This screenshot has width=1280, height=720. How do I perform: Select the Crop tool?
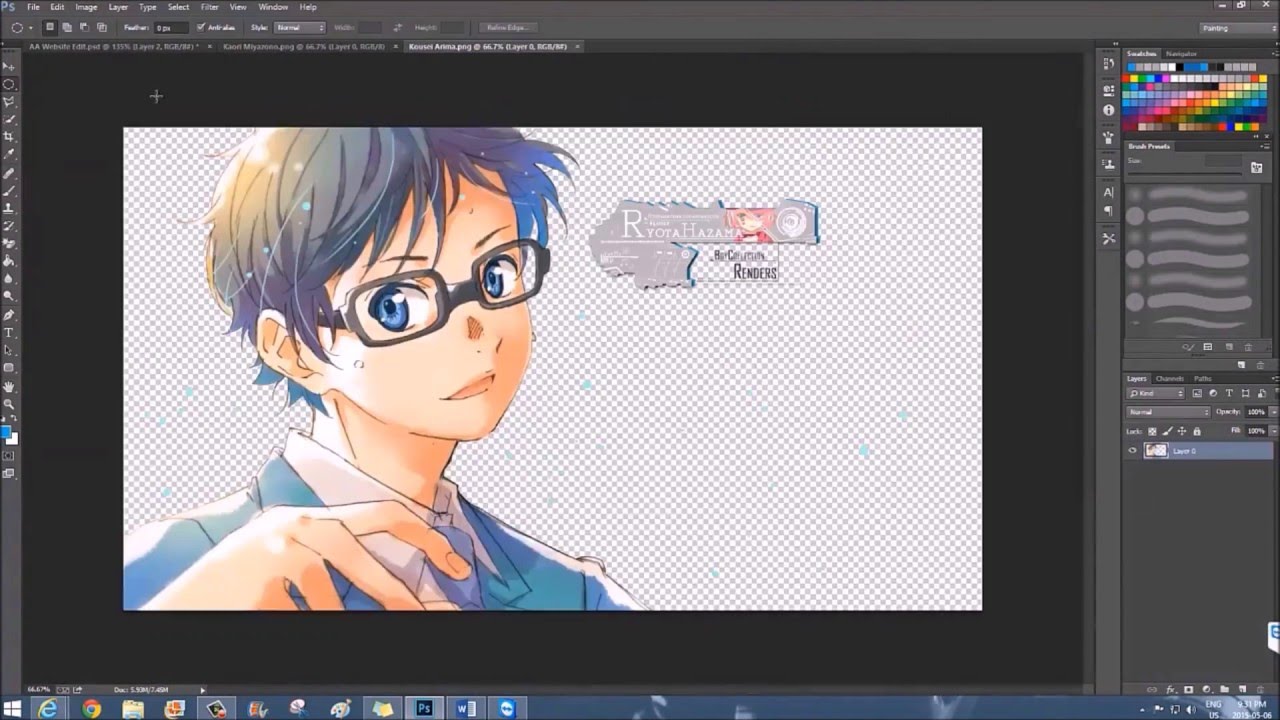[9, 137]
